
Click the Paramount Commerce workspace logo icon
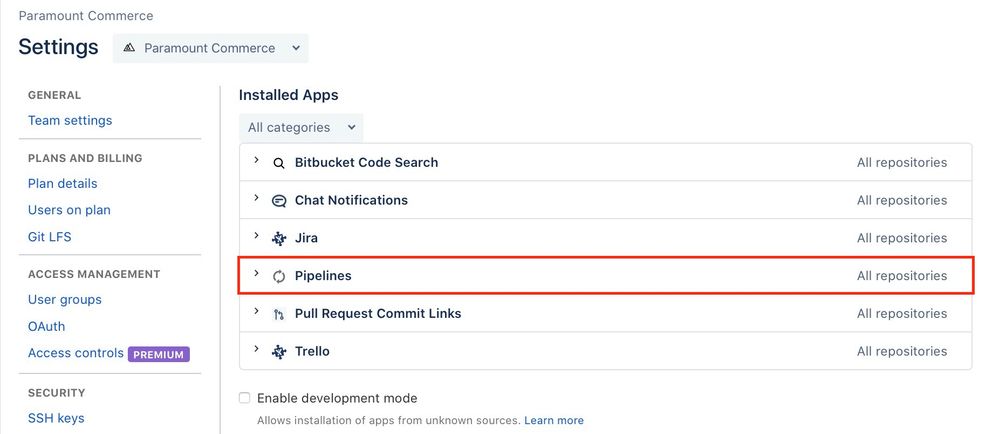coord(129,48)
